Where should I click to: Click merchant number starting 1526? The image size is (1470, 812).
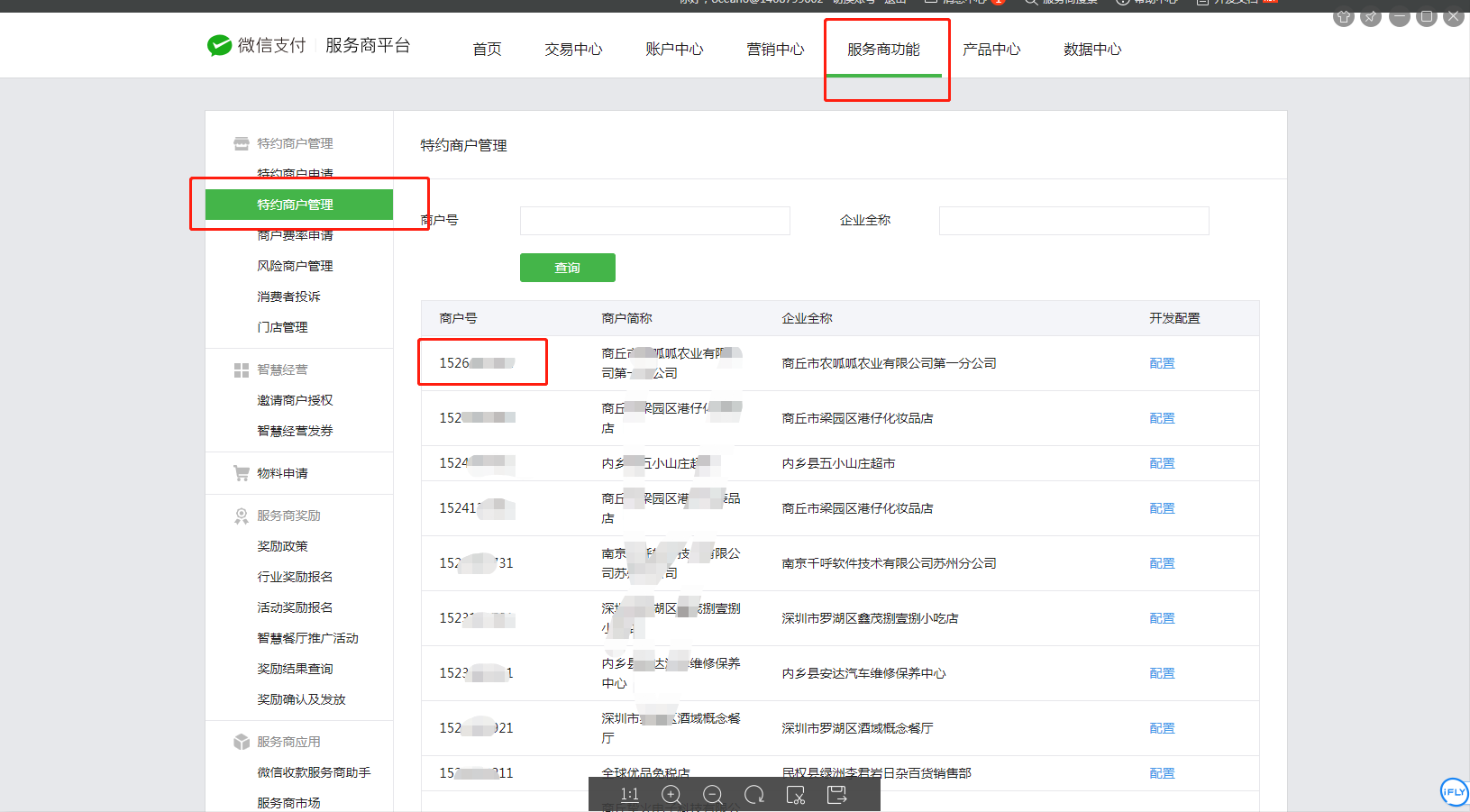477,363
